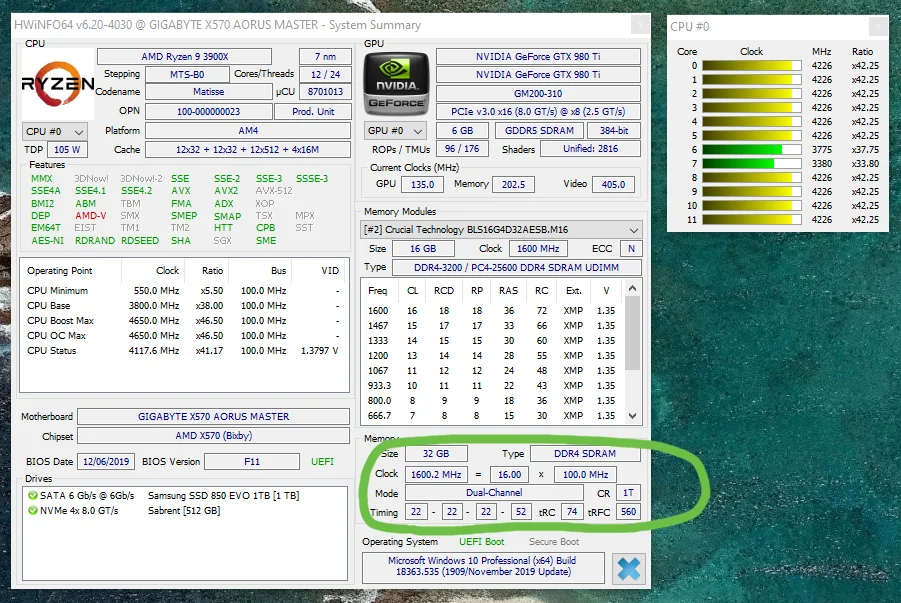Click the red AMD-V feature label
The image size is (901, 603).
click(x=91, y=216)
